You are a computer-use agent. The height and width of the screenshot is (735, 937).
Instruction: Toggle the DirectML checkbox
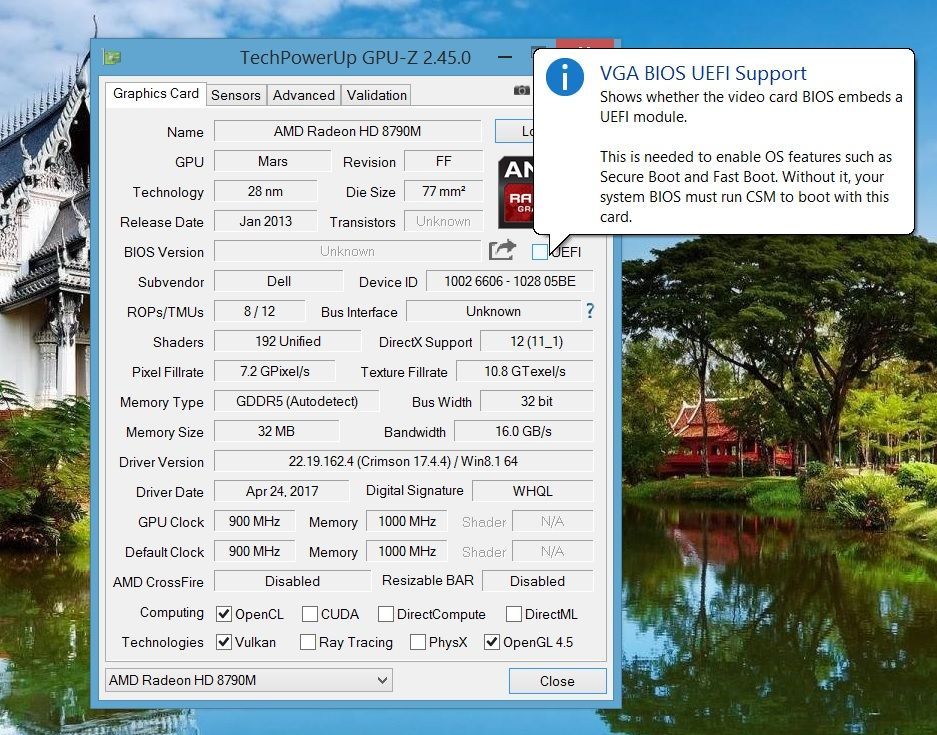click(x=513, y=614)
